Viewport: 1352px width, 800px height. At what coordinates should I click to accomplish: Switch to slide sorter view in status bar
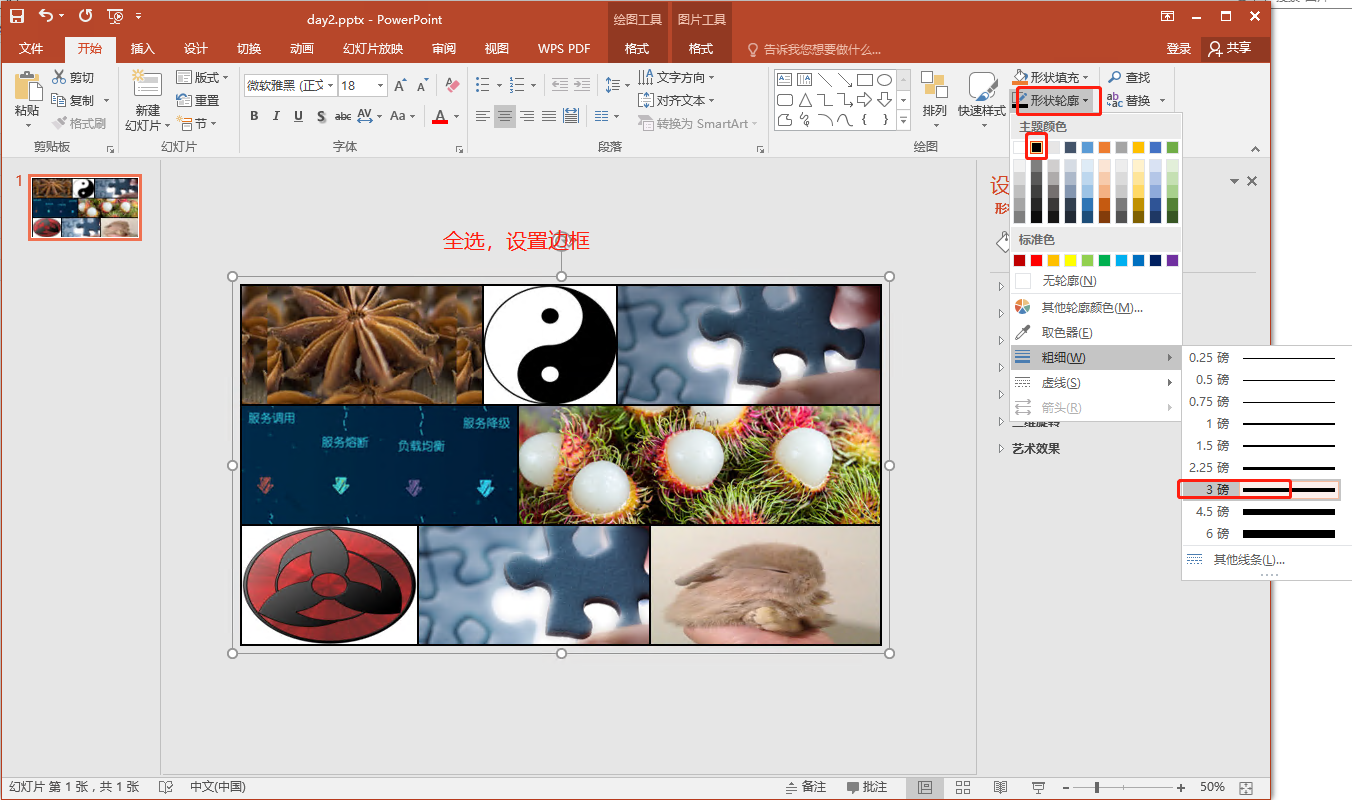coord(963,787)
